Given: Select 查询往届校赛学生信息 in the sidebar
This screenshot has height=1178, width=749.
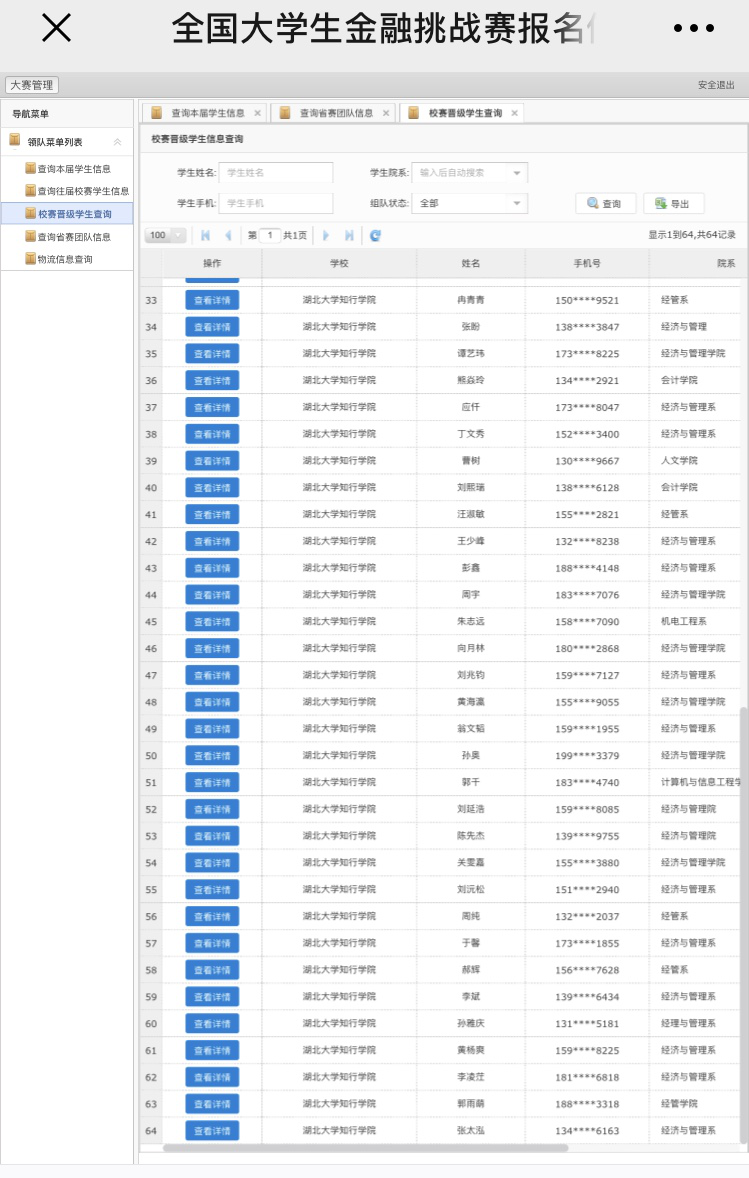Looking at the screenshot, I should coord(82,191).
